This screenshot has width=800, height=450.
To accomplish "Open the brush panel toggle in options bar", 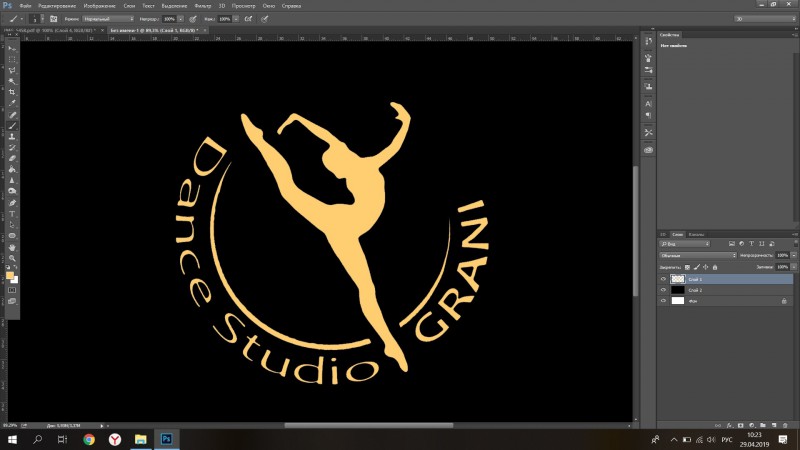I will [54, 19].
